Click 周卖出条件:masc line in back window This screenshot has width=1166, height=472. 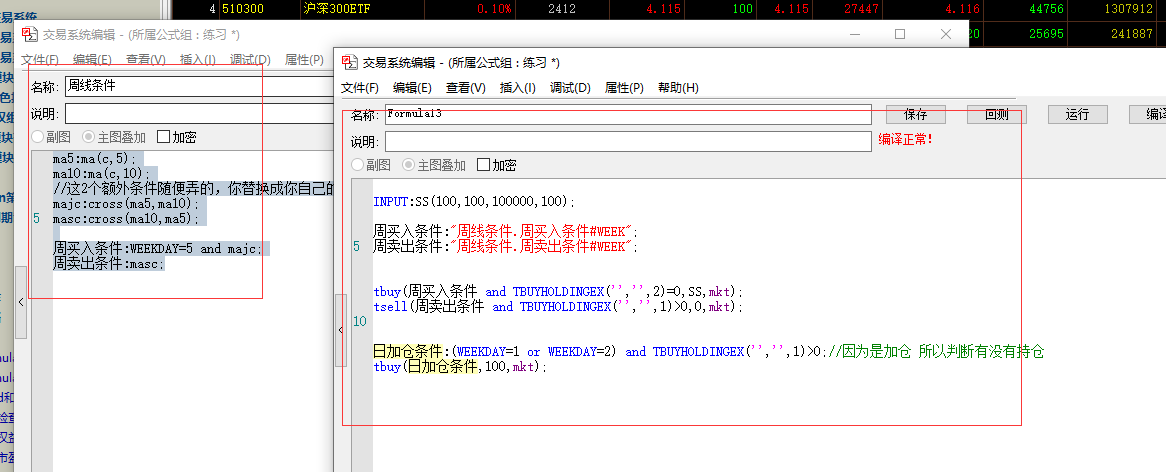[x=109, y=264]
